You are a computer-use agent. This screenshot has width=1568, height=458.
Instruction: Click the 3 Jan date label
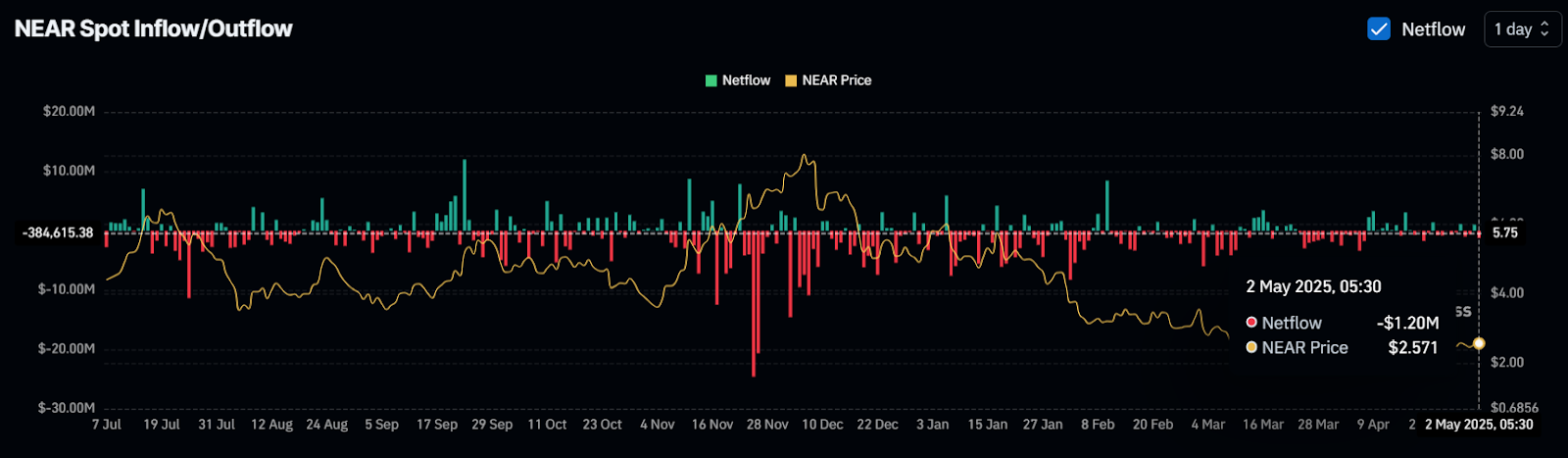click(933, 425)
